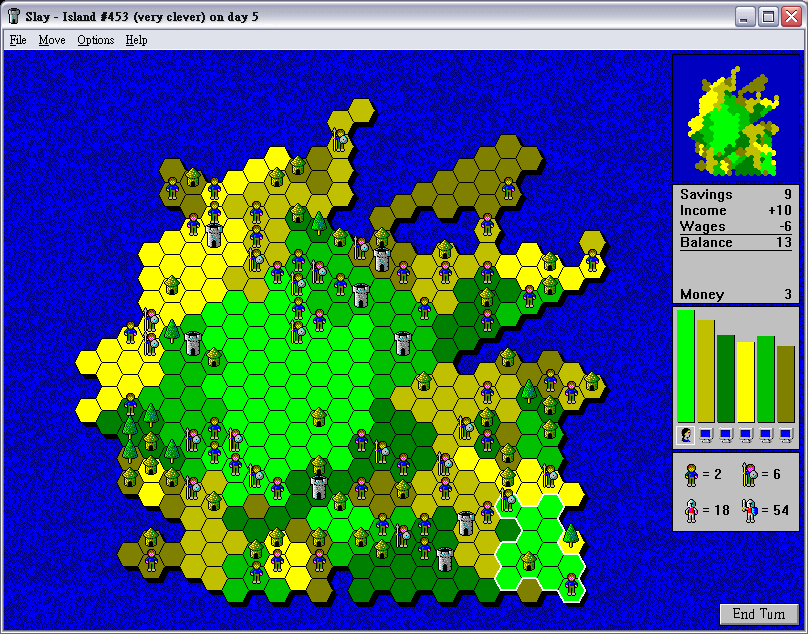This screenshot has width=808, height=634.
Task: Click the hut at the center of the large bright green territory
Action: tap(319, 416)
